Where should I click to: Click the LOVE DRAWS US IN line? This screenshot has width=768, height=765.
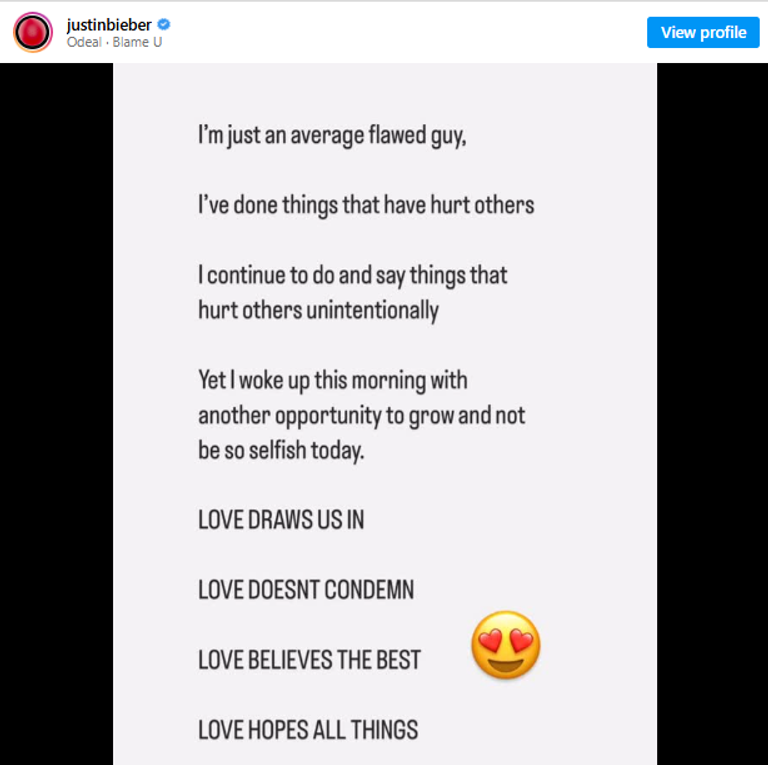[281, 520]
